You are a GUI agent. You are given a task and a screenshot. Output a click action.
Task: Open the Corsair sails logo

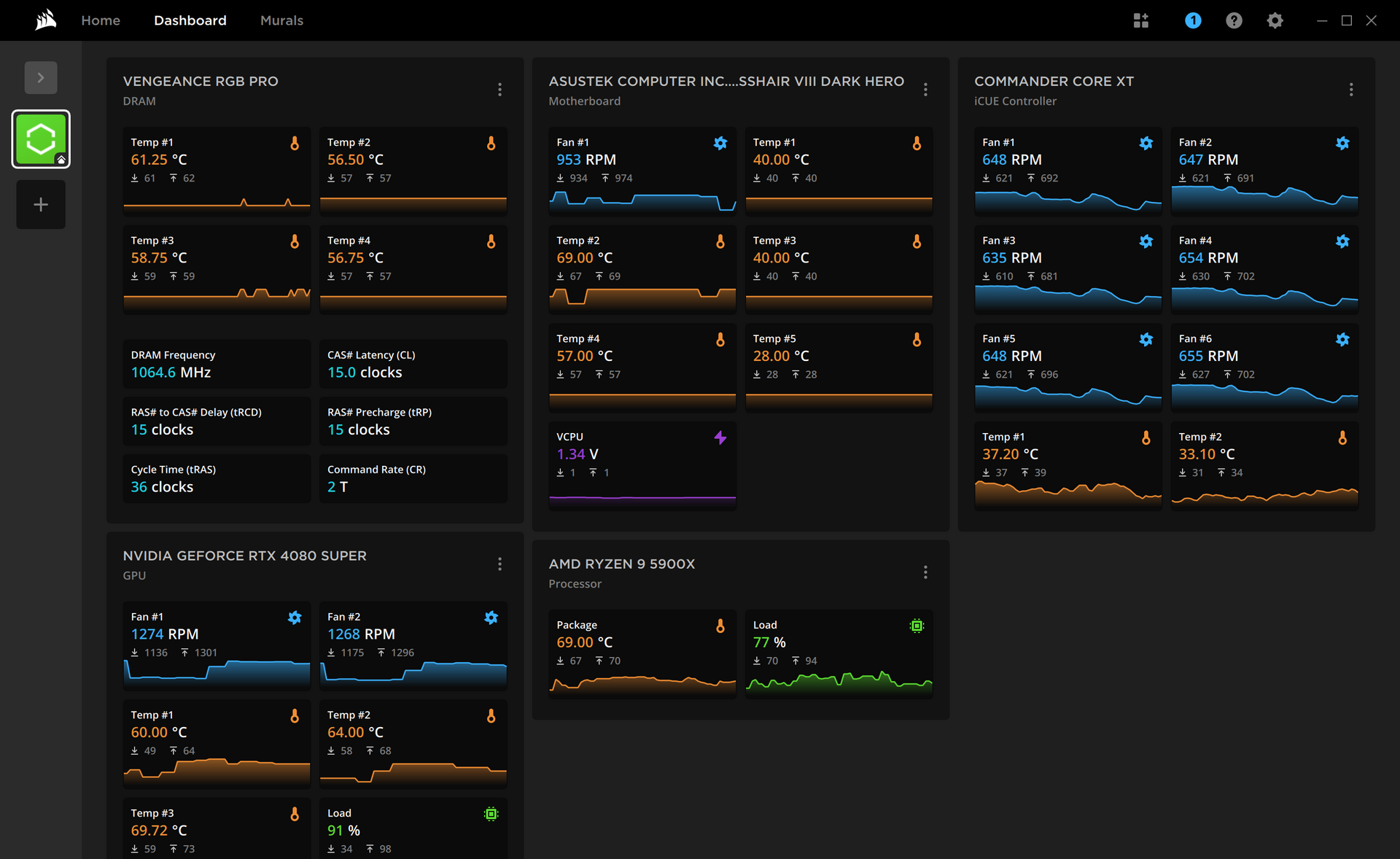(x=46, y=20)
